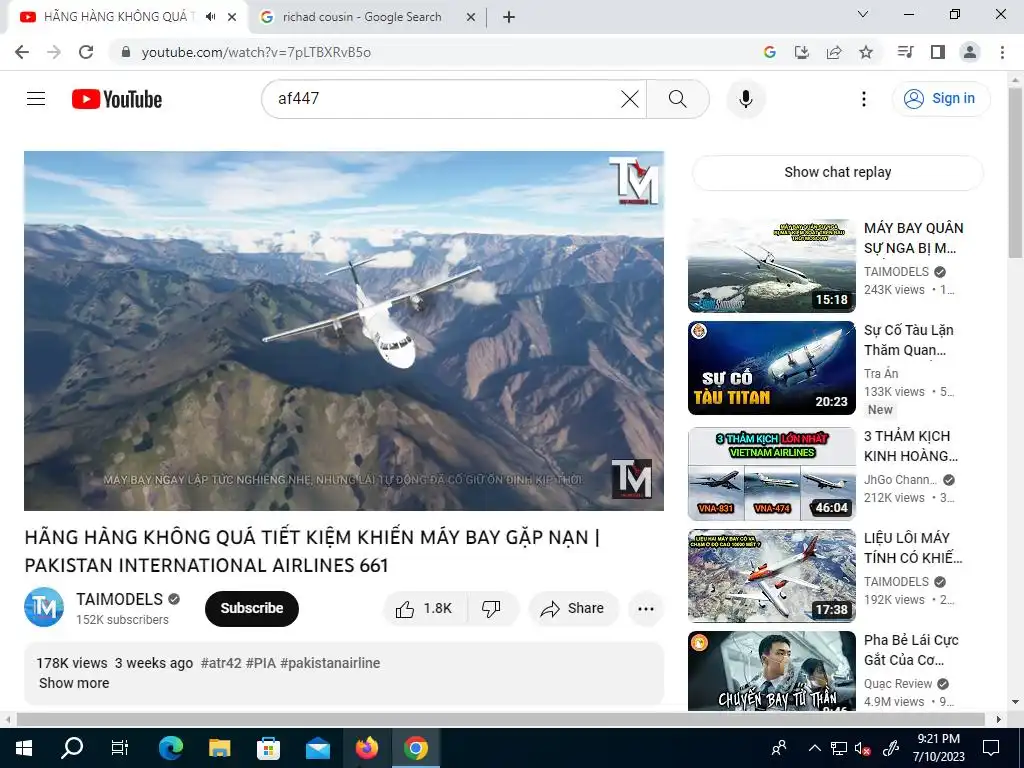Install app via address bar icon

[x=801, y=52]
